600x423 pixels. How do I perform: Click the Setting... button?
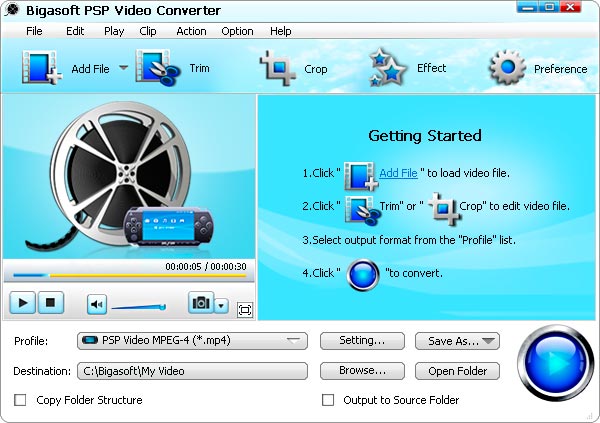362,341
